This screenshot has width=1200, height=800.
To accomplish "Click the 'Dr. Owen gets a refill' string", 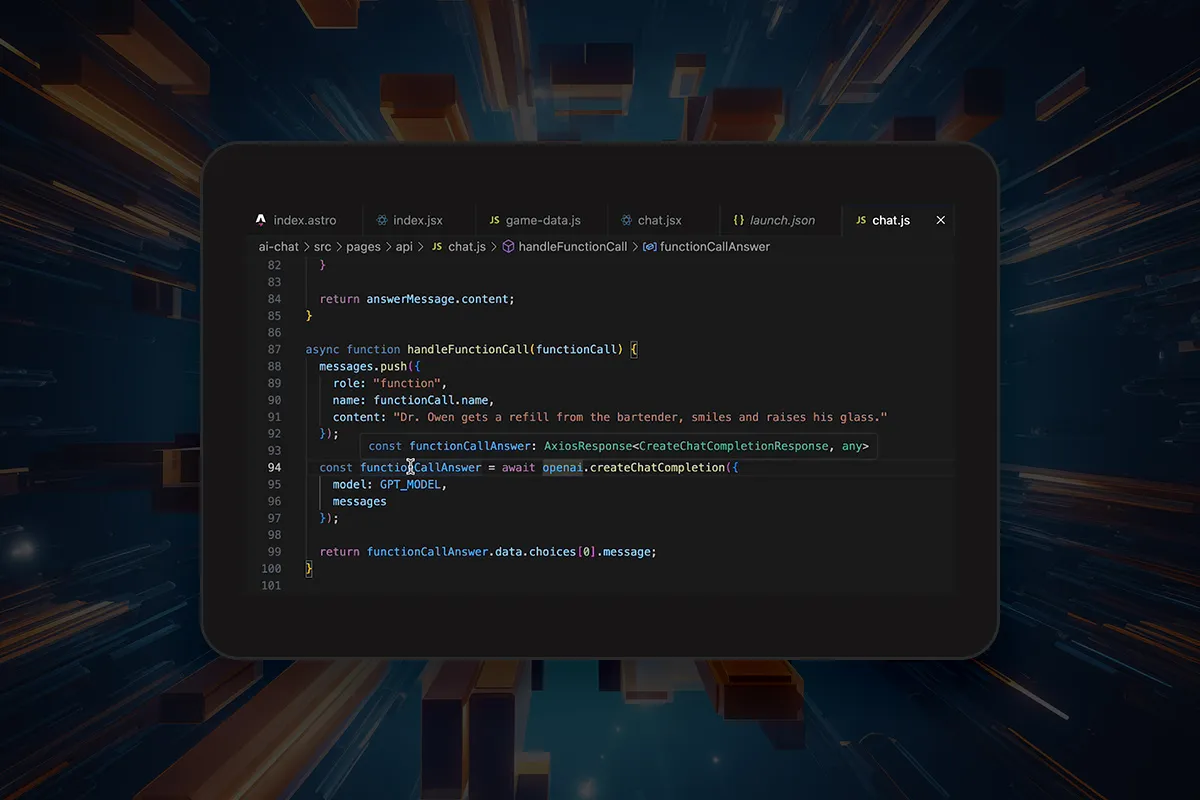I will [x=640, y=417].
